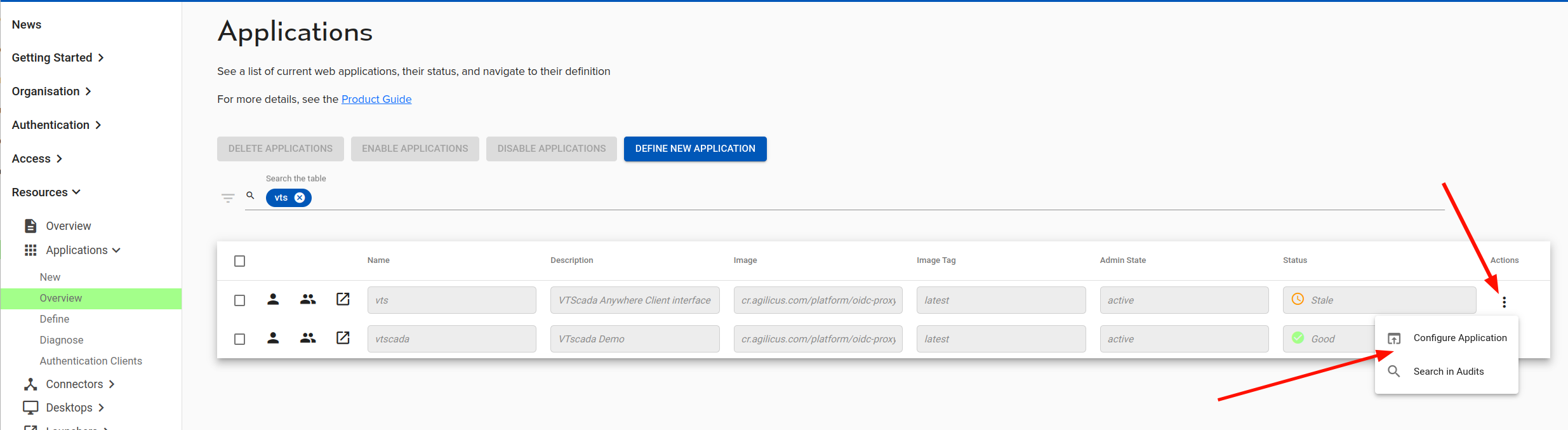Open the vts application via its external-link icon
Viewport: 1568px width, 430px height.
tap(343, 300)
